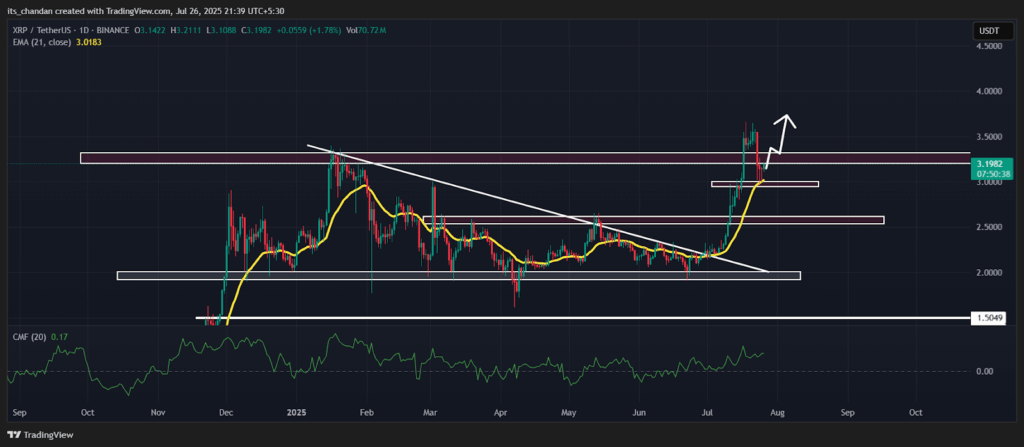Click the TradingView logo
The image size is (1024, 447).
pos(40,435)
